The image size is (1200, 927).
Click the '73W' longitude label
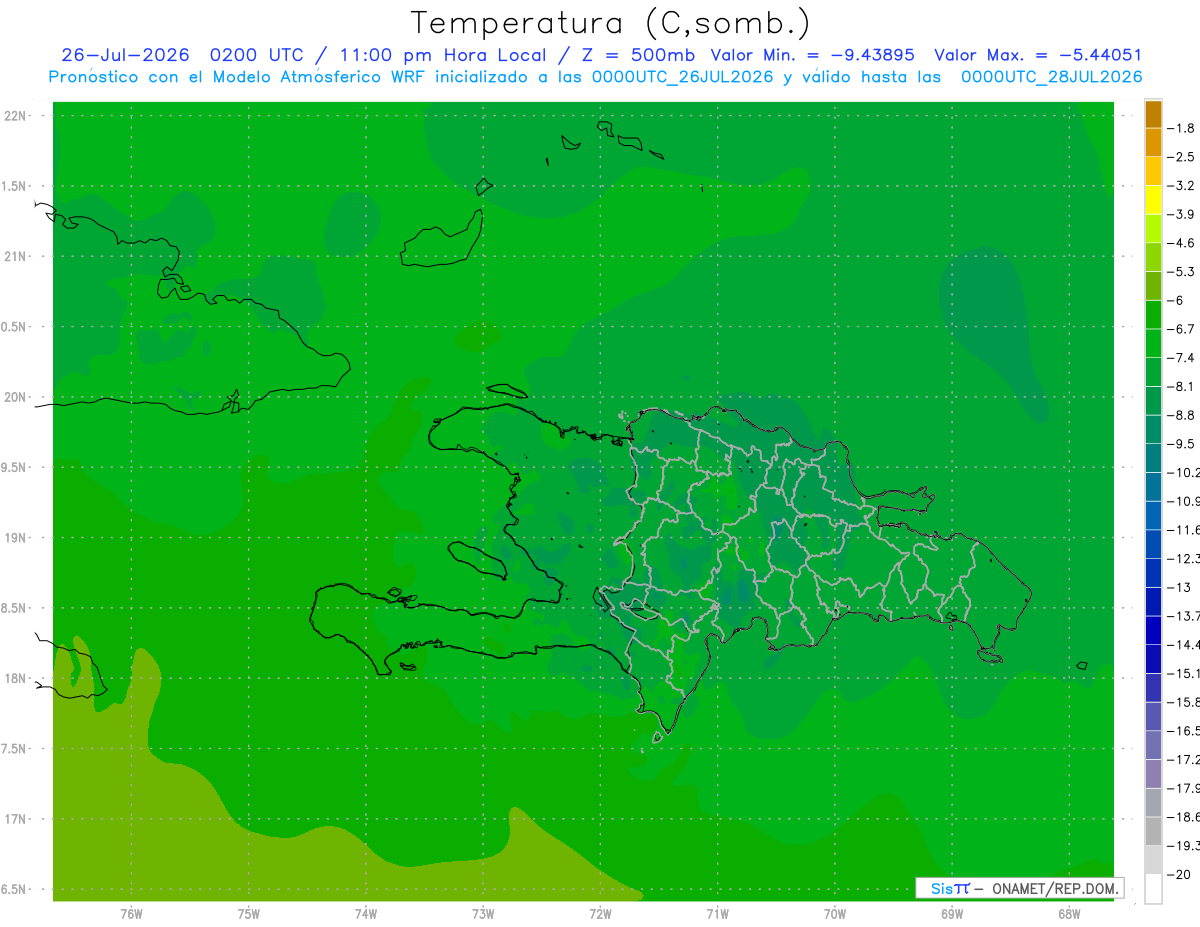483,914
